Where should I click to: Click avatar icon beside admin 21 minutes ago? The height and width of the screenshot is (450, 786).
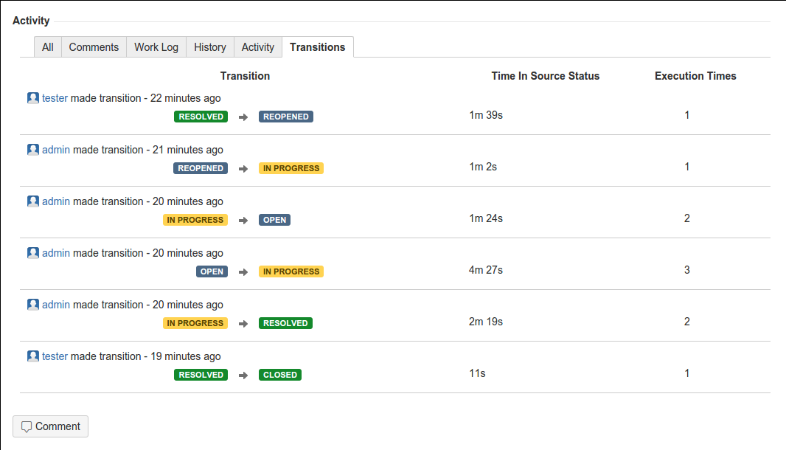click(x=33, y=149)
